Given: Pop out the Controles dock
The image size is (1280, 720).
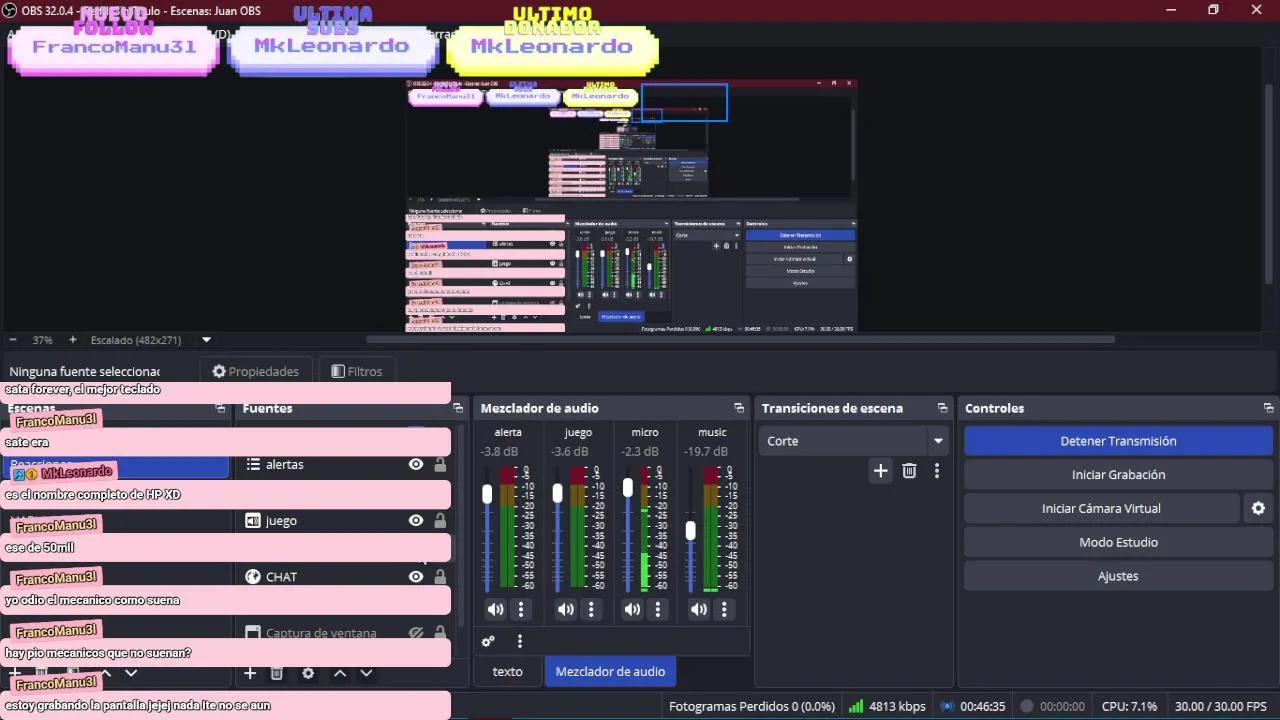Looking at the screenshot, I should point(1268,408).
